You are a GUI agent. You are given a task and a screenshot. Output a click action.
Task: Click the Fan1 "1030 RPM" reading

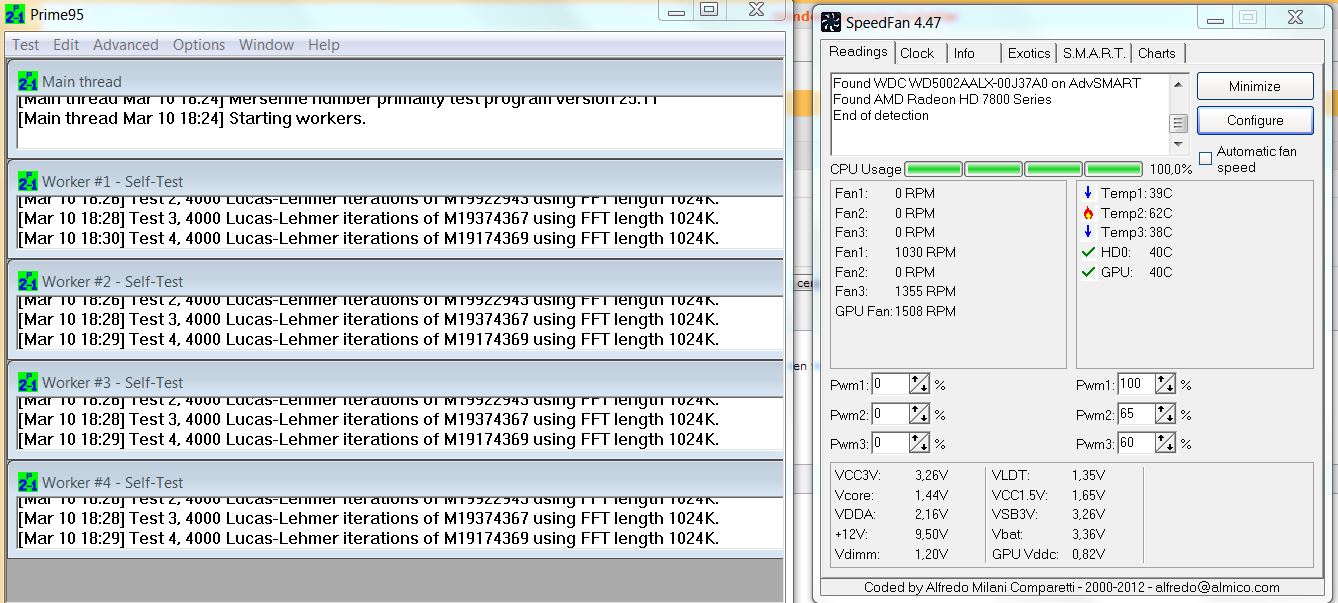click(x=925, y=252)
